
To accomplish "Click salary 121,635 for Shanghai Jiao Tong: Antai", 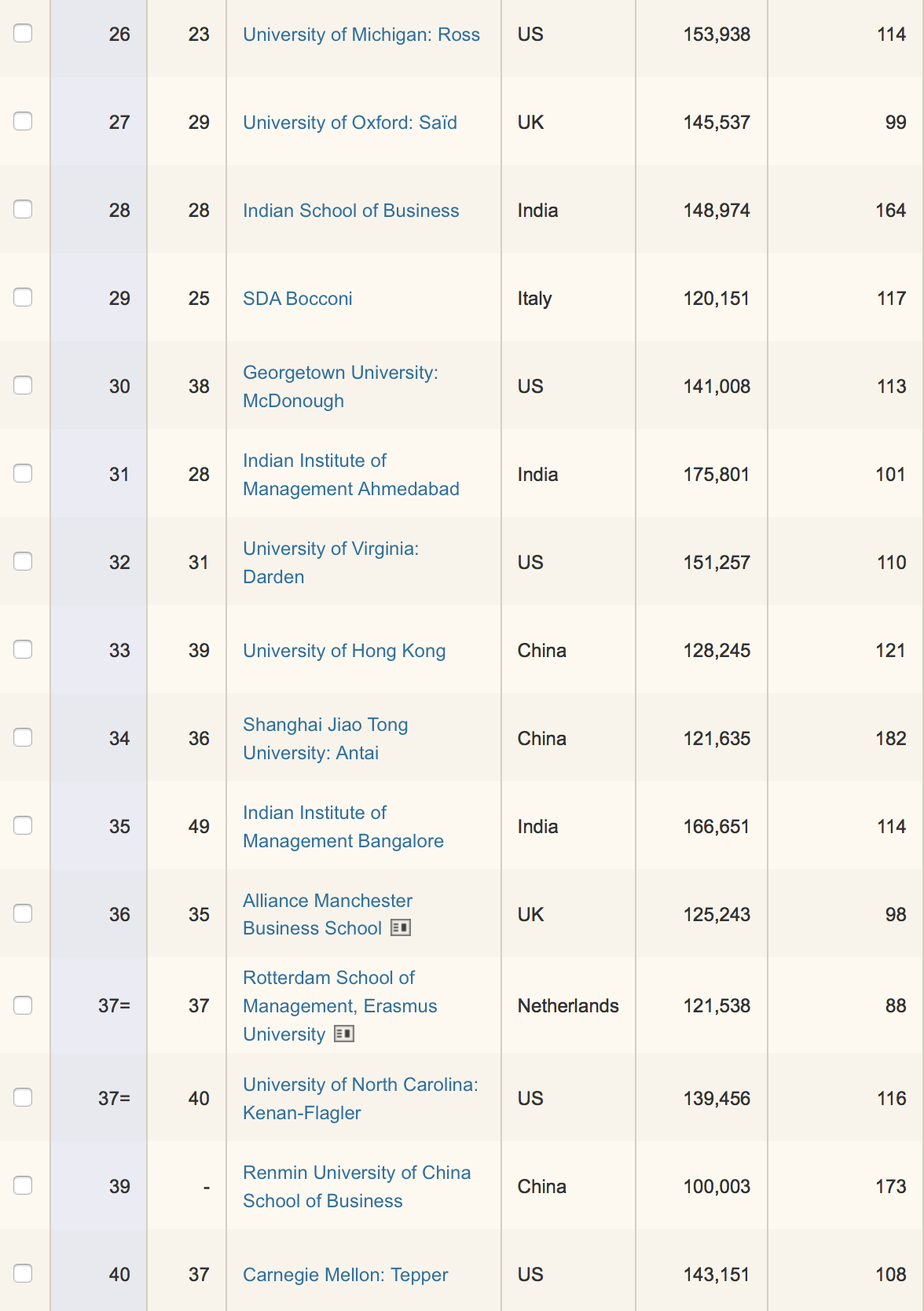I will (717, 739).
